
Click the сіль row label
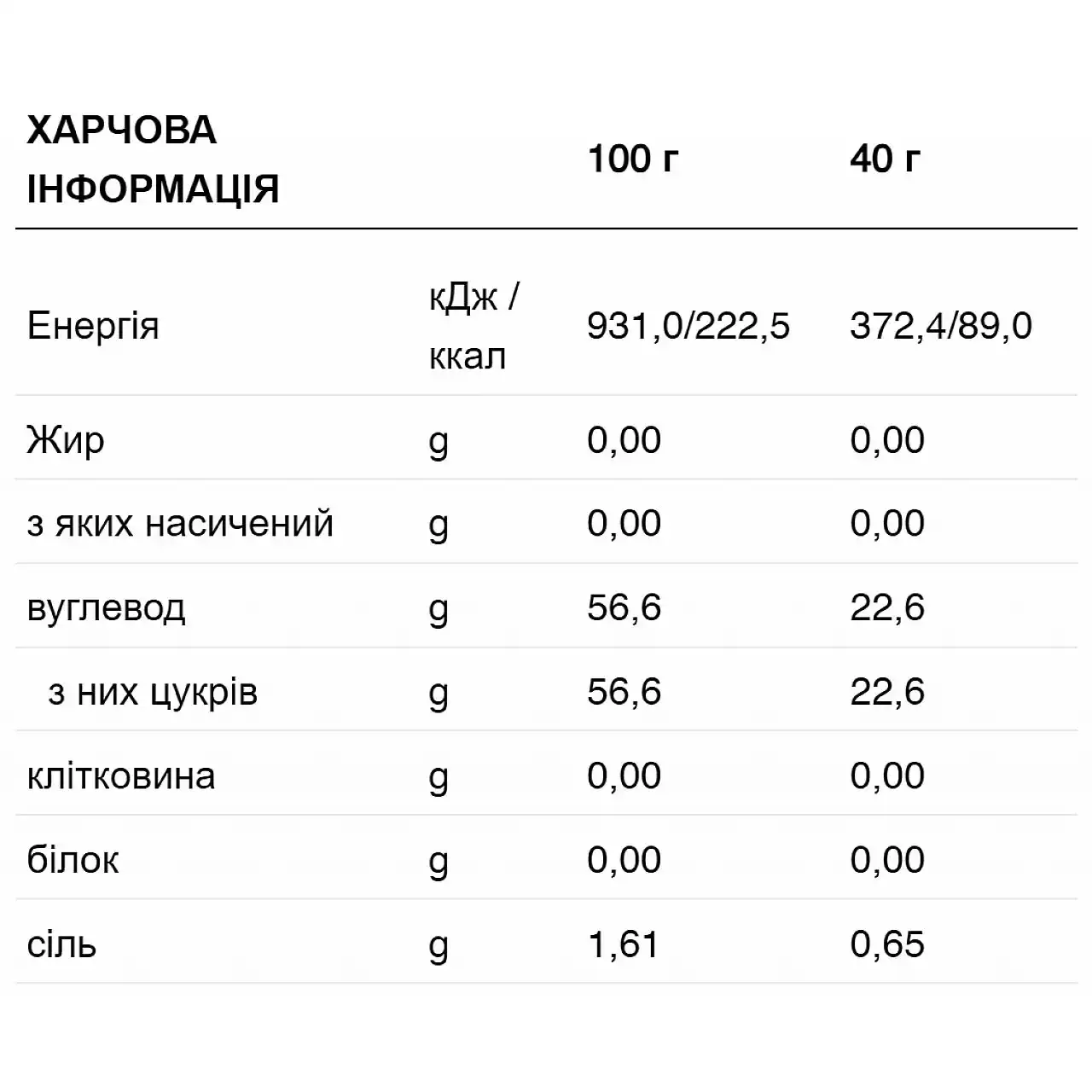coord(61,944)
